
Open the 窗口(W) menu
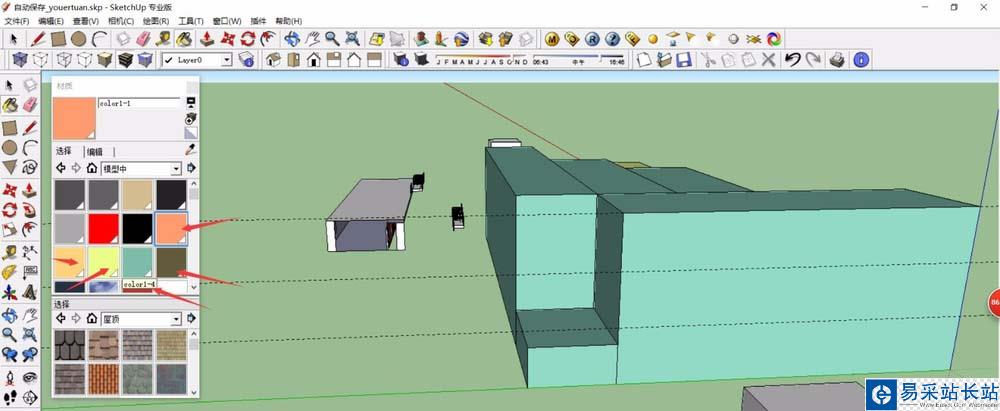tap(226, 20)
